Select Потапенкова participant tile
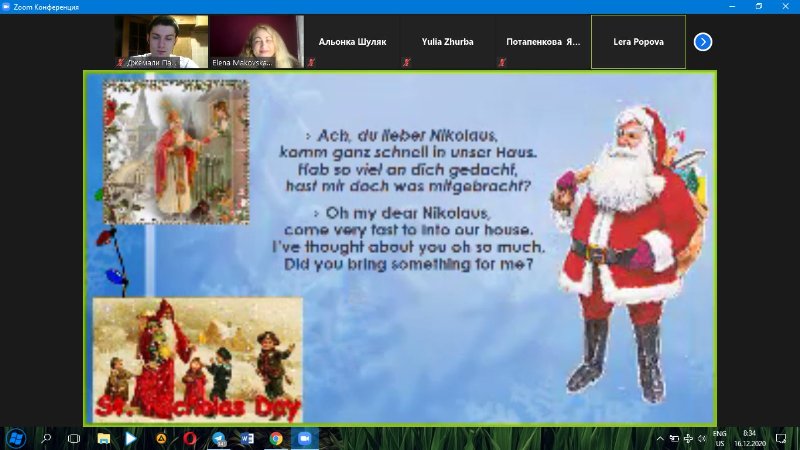The height and width of the screenshot is (450, 800). pyautogui.click(x=543, y=42)
